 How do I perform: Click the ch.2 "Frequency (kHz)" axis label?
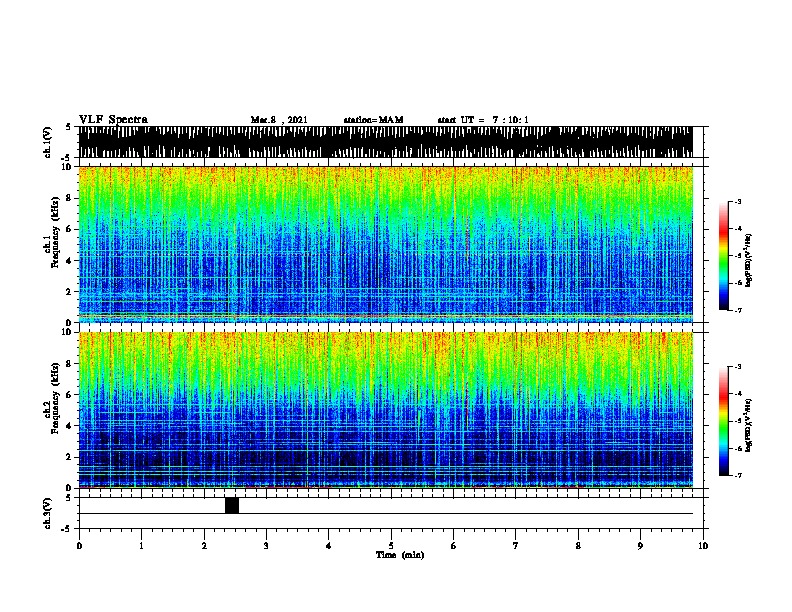pos(55,398)
